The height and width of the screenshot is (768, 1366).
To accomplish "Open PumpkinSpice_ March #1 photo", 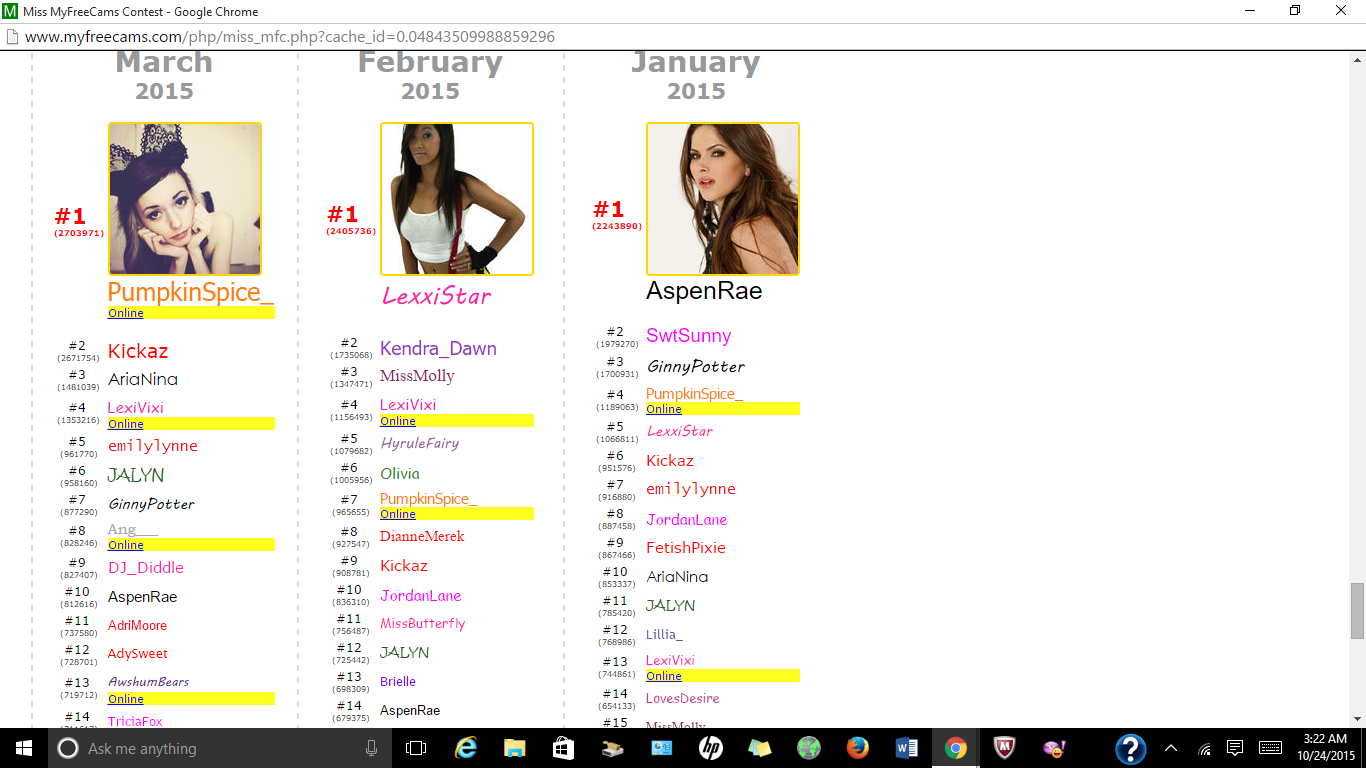I will tap(185, 199).
